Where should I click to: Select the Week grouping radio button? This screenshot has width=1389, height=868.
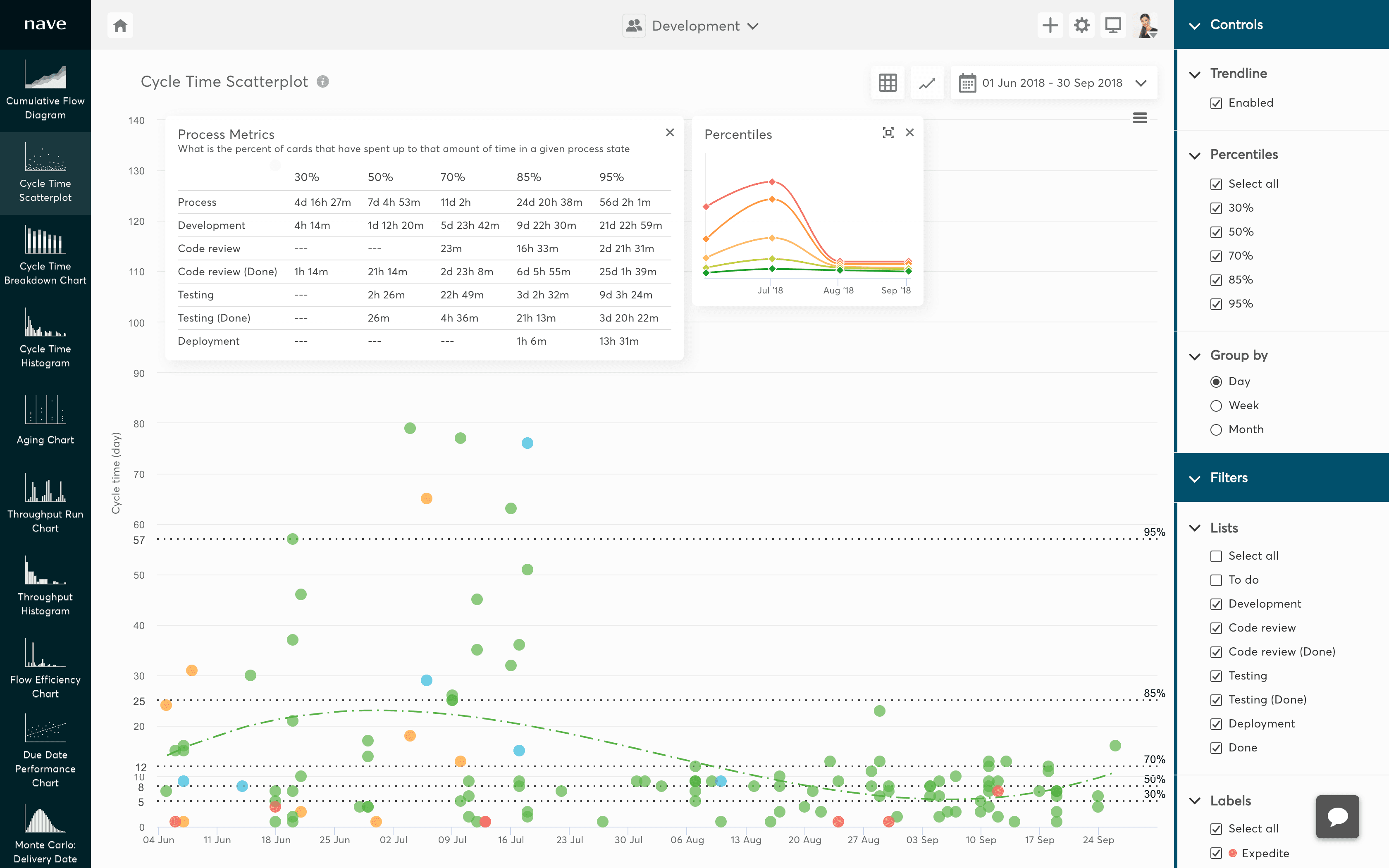1216,405
